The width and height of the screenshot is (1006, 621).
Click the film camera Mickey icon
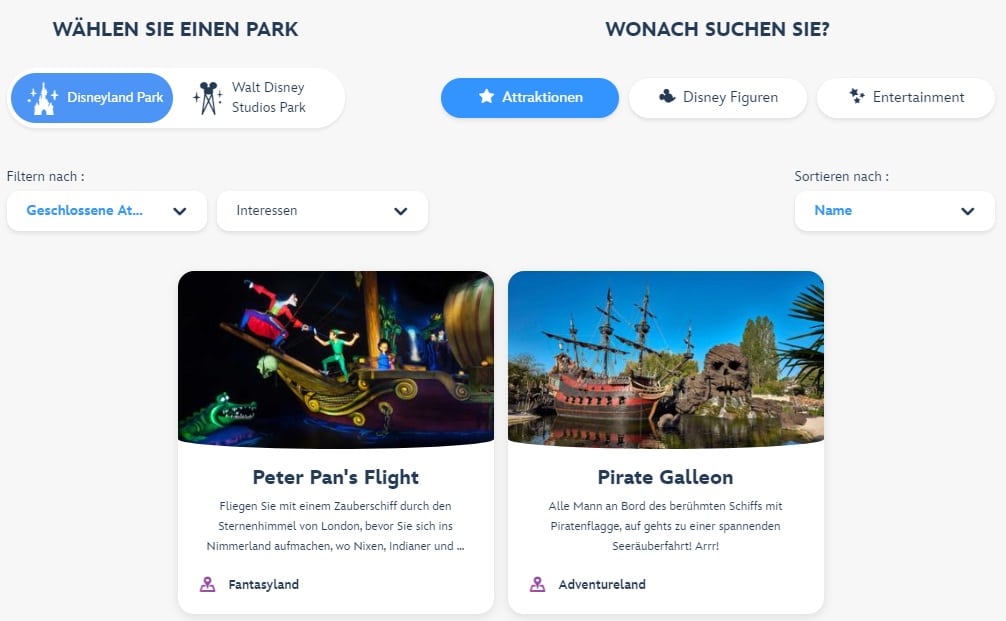tap(207, 98)
